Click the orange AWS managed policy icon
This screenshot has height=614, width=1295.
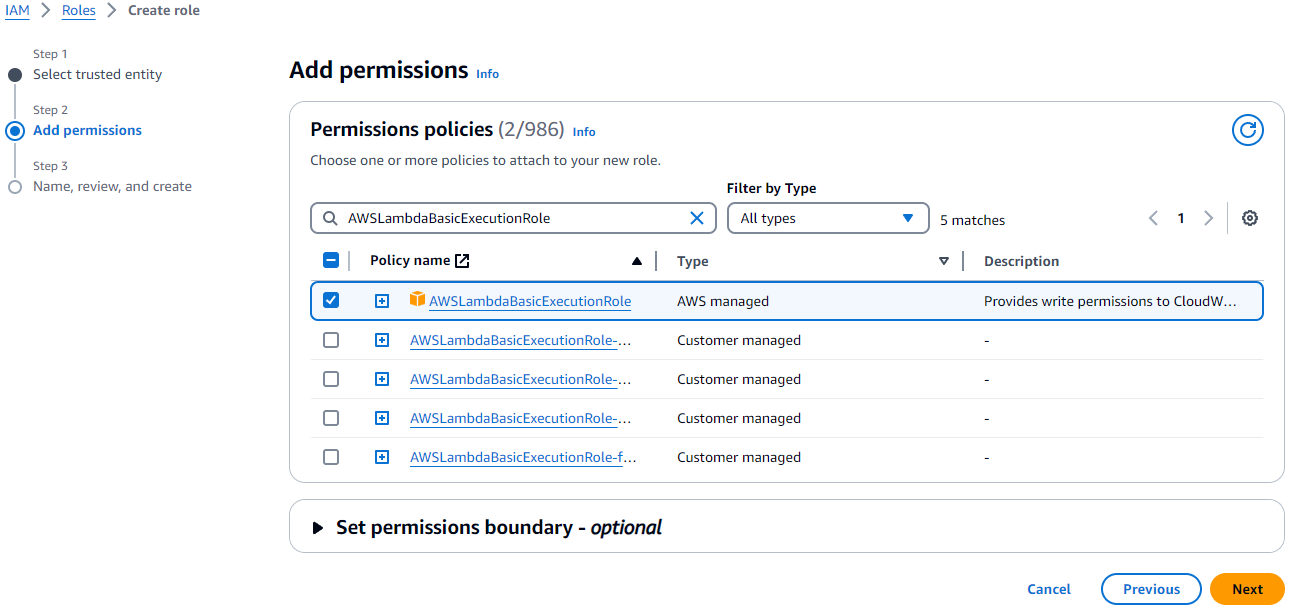tap(417, 300)
